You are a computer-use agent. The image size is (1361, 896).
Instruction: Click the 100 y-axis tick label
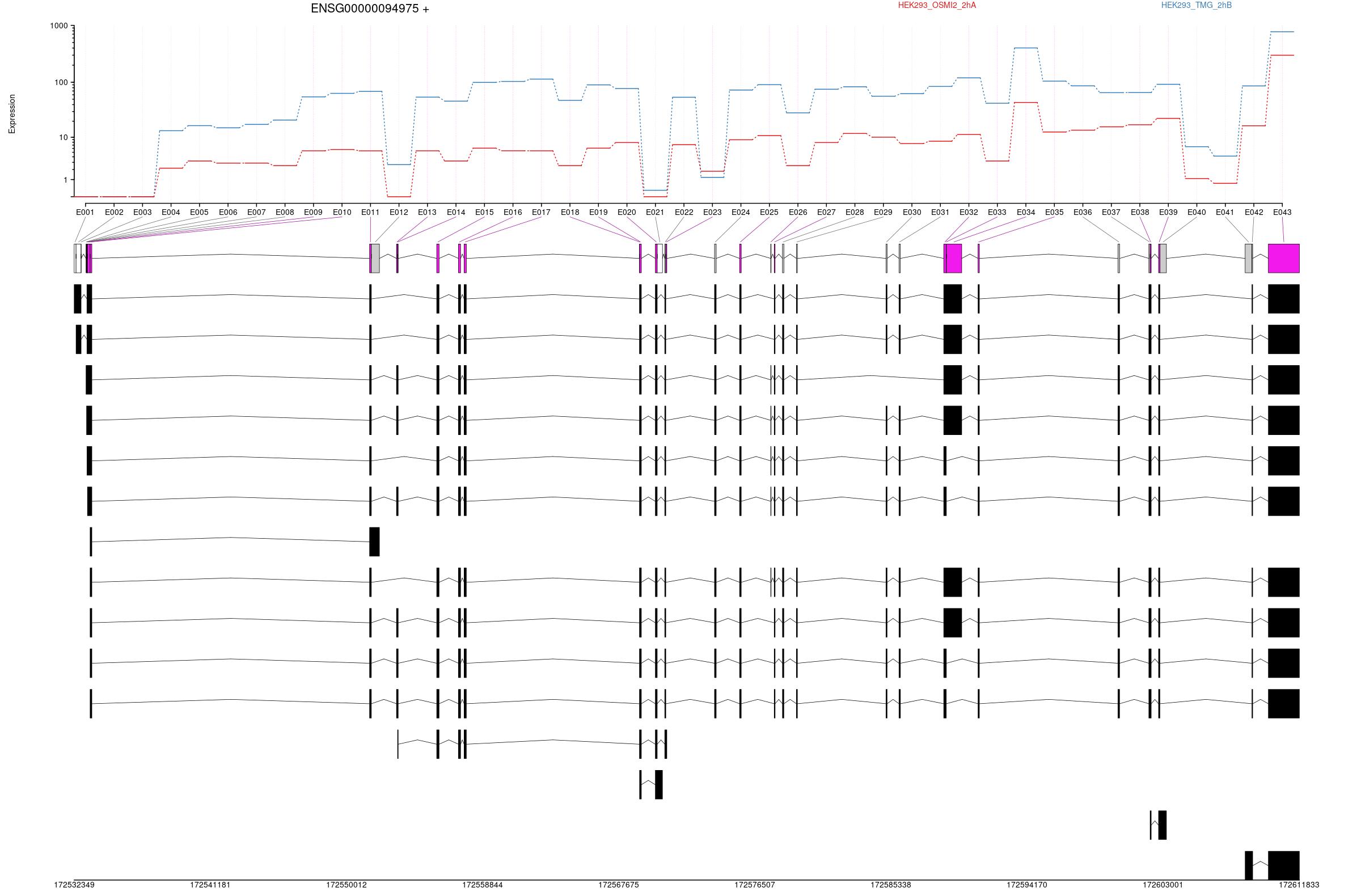coord(61,82)
